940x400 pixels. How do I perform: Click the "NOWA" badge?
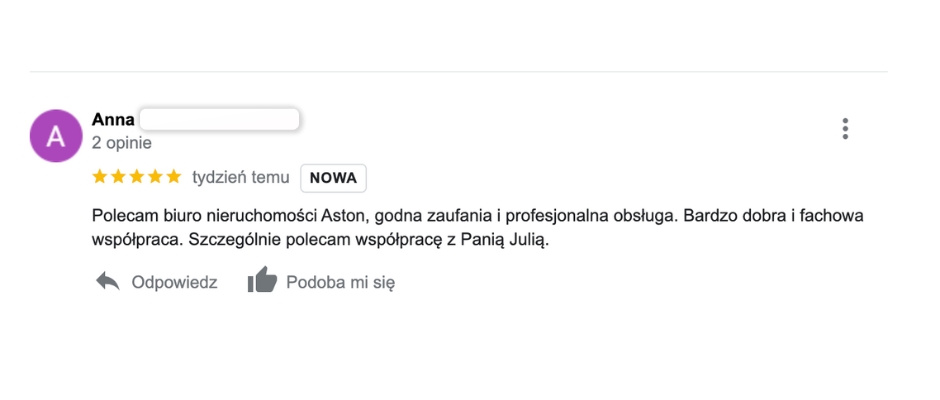click(x=333, y=178)
